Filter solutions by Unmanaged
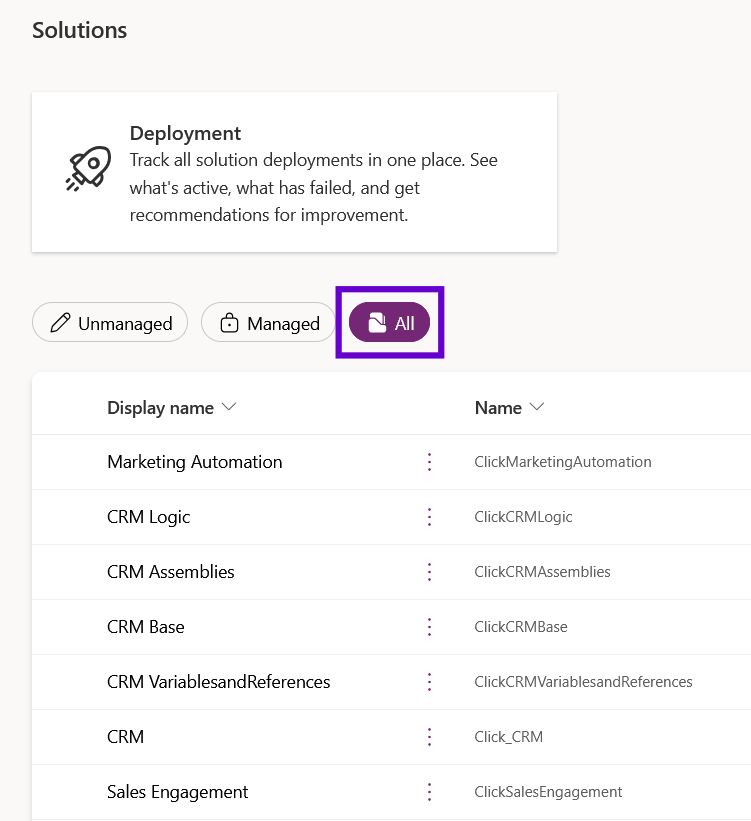Screen dimensions: 751x821 click(x=110, y=323)
